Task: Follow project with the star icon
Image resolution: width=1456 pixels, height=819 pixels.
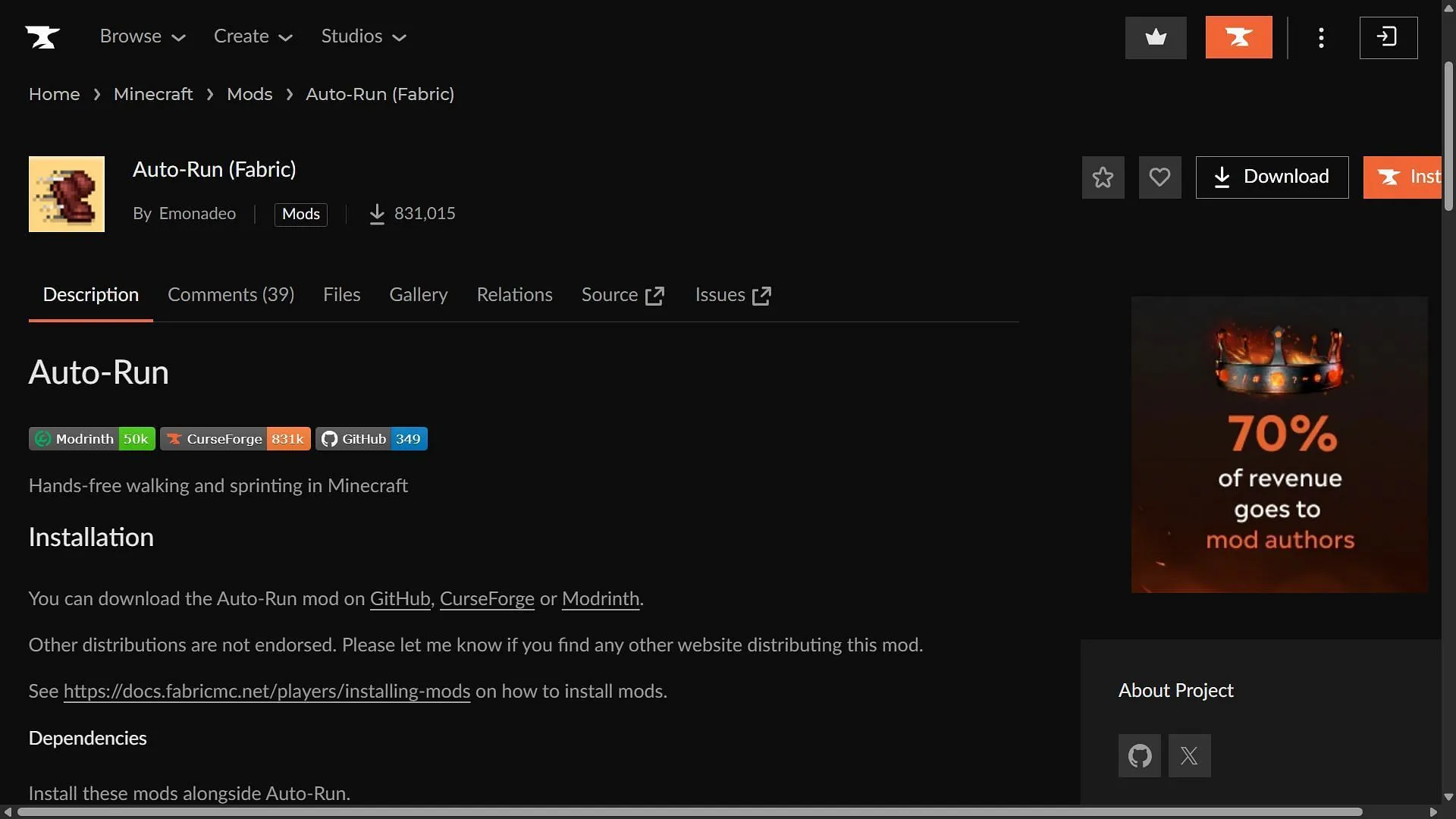Action: (1103, 177)
